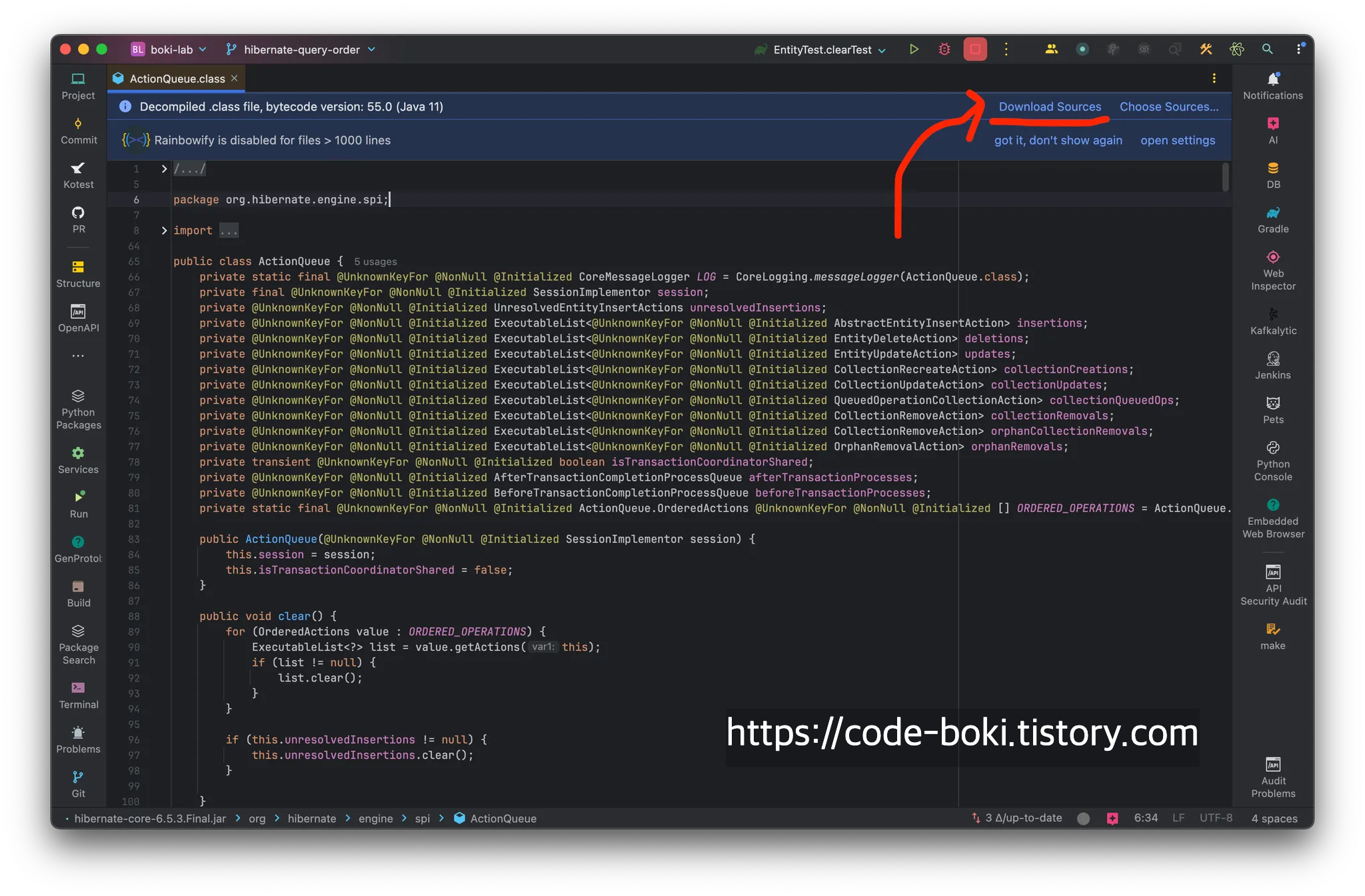Image resolution: width=1365 pixels, height=896 pixels.
Task: Open the Gradle tool window
Action: pos(1272,219)
